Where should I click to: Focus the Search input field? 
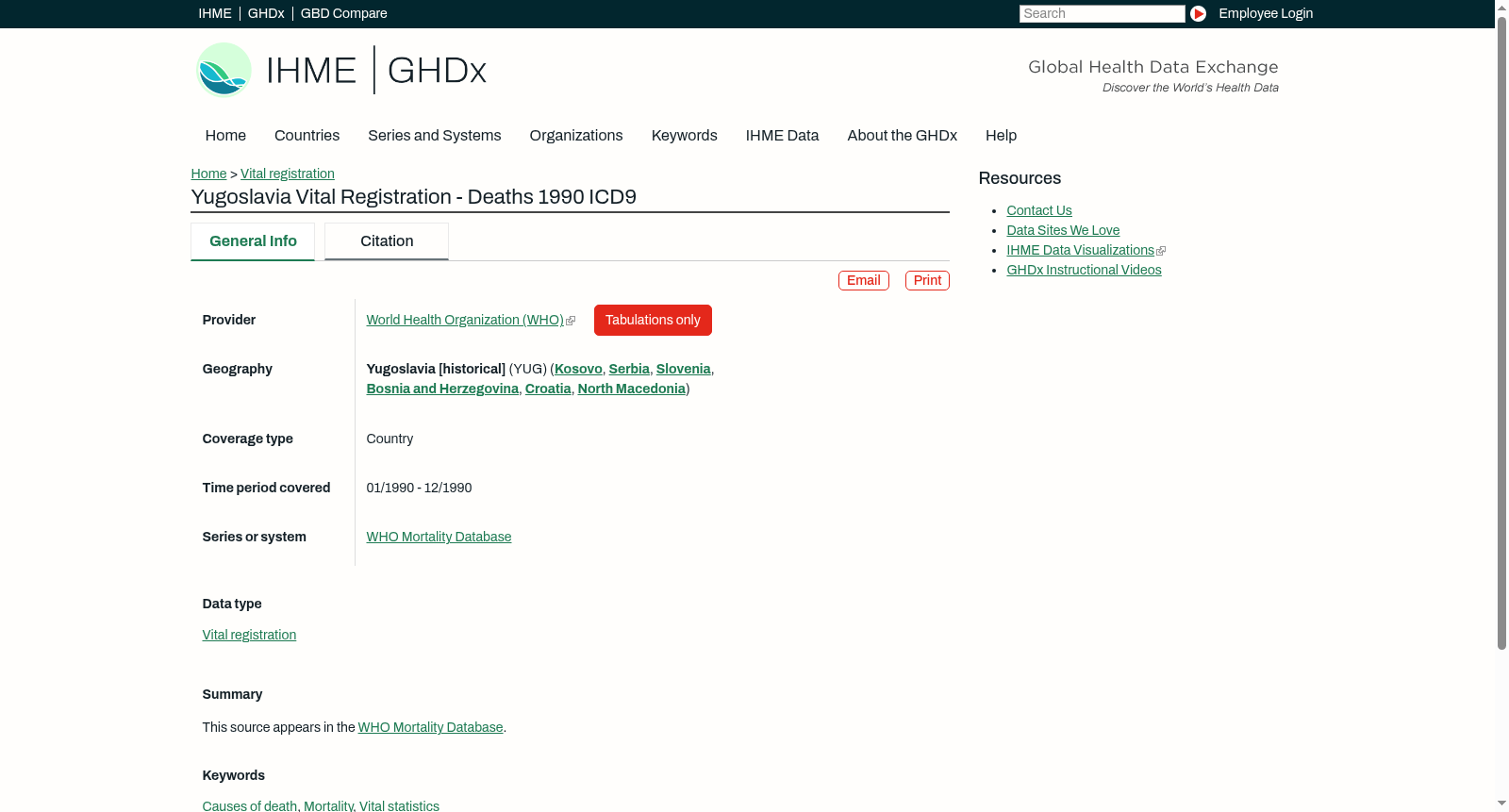1102,13
